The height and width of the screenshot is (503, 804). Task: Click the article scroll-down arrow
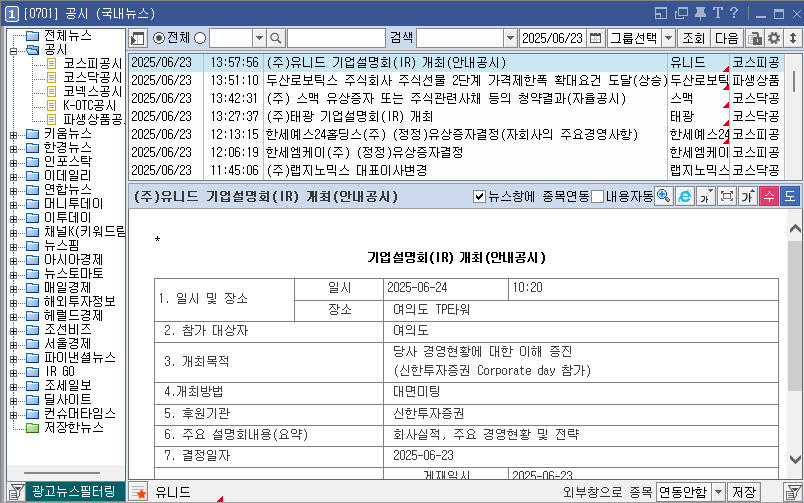pos(795,459)
